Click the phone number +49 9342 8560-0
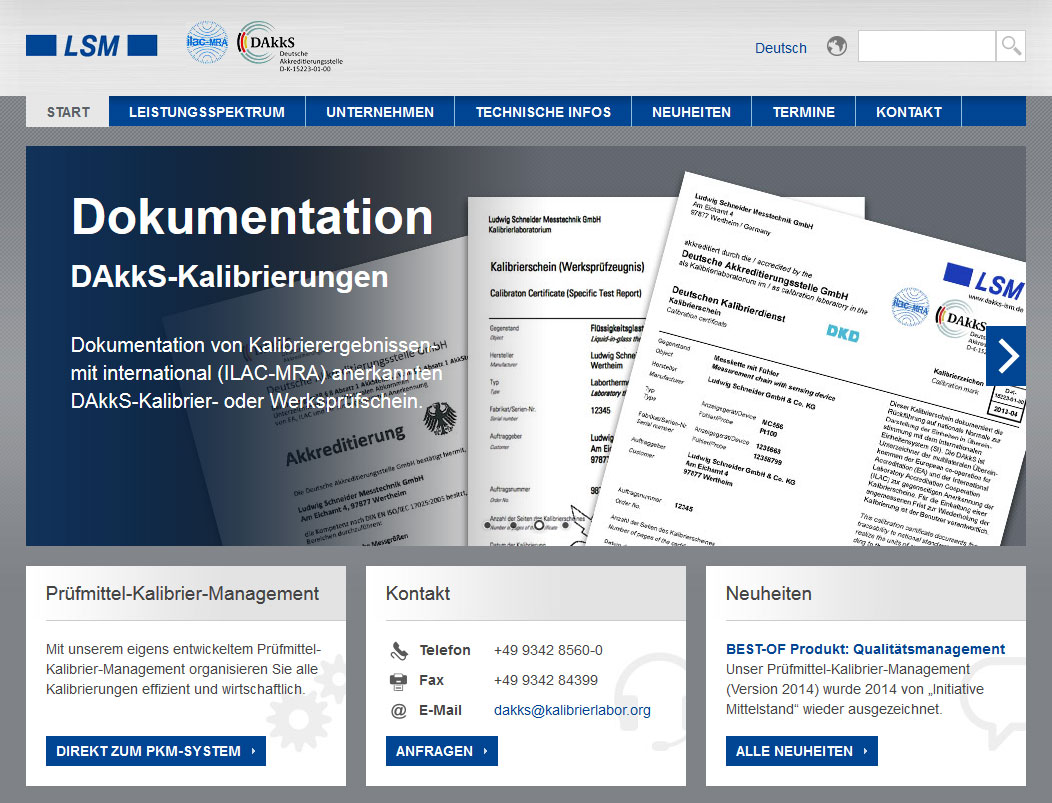The image size is (1052, 803). pos(548,650)
